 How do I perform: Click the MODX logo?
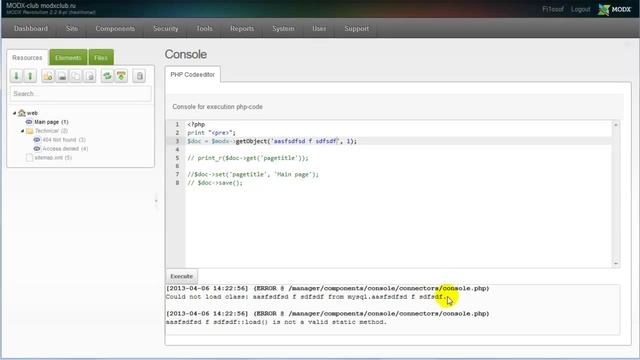pyautogui.click(x=615, y=9)
